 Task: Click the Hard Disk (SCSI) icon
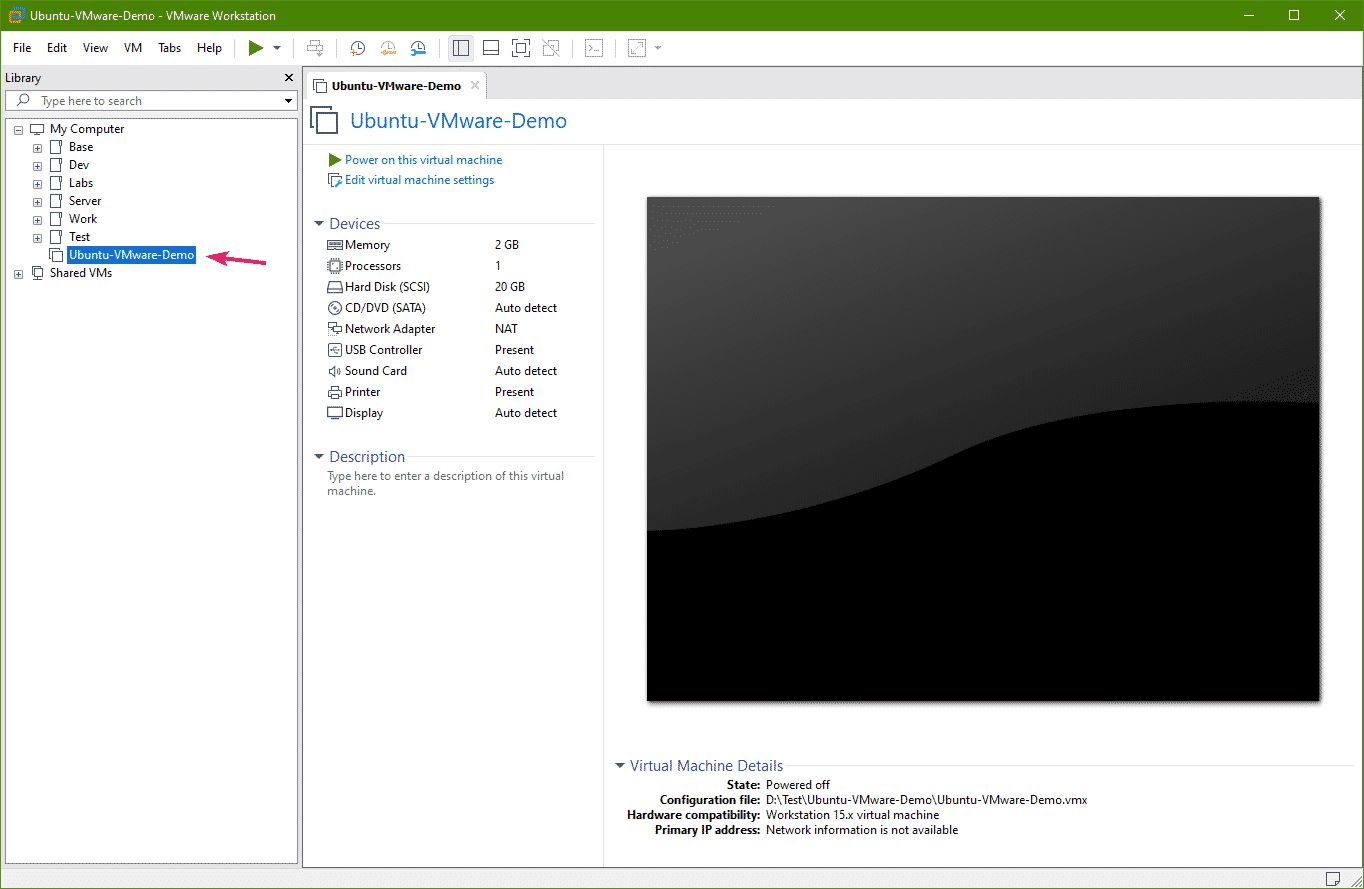point(335,287)
